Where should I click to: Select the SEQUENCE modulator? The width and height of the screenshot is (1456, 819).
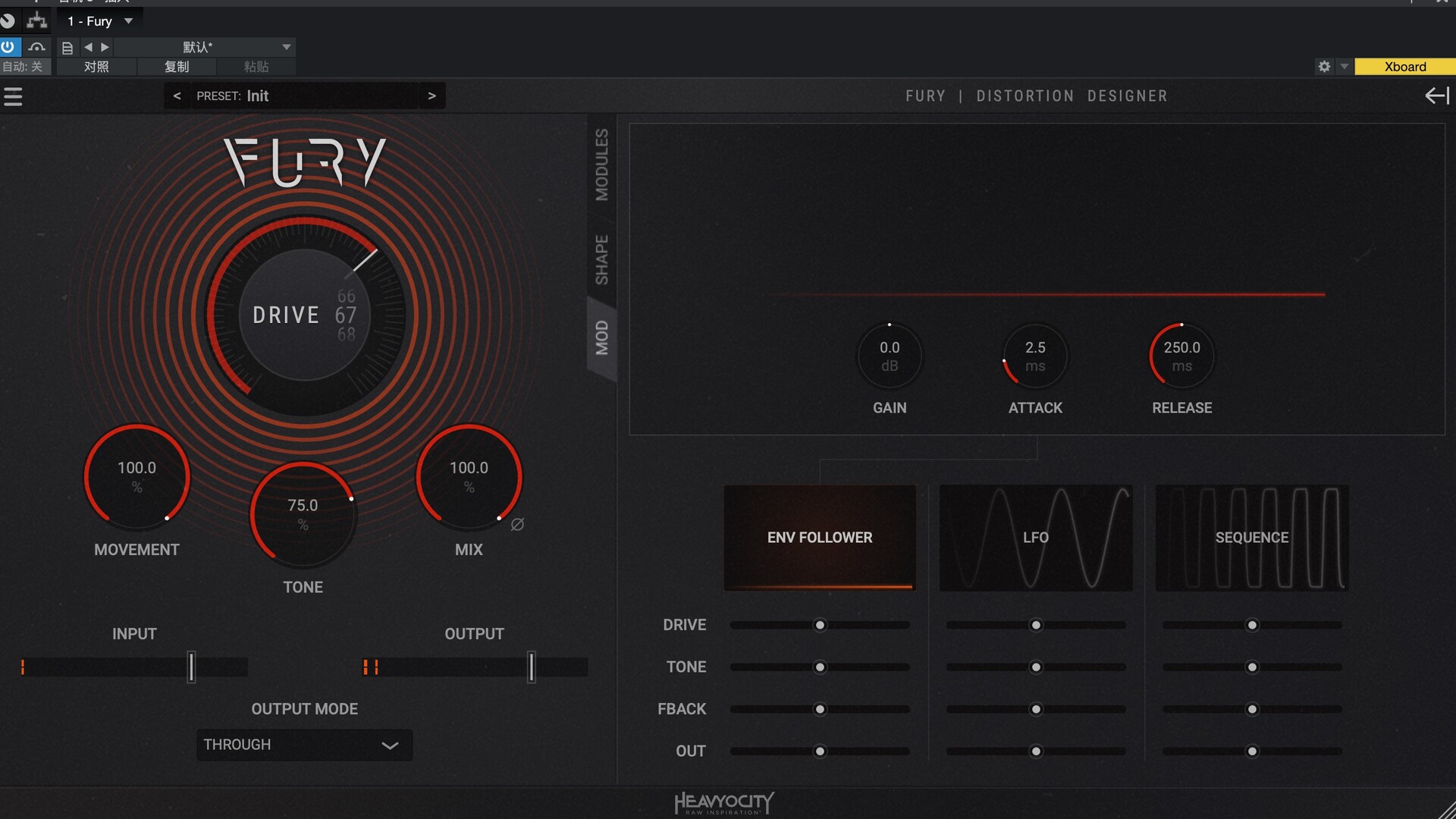pos(1252,538)
